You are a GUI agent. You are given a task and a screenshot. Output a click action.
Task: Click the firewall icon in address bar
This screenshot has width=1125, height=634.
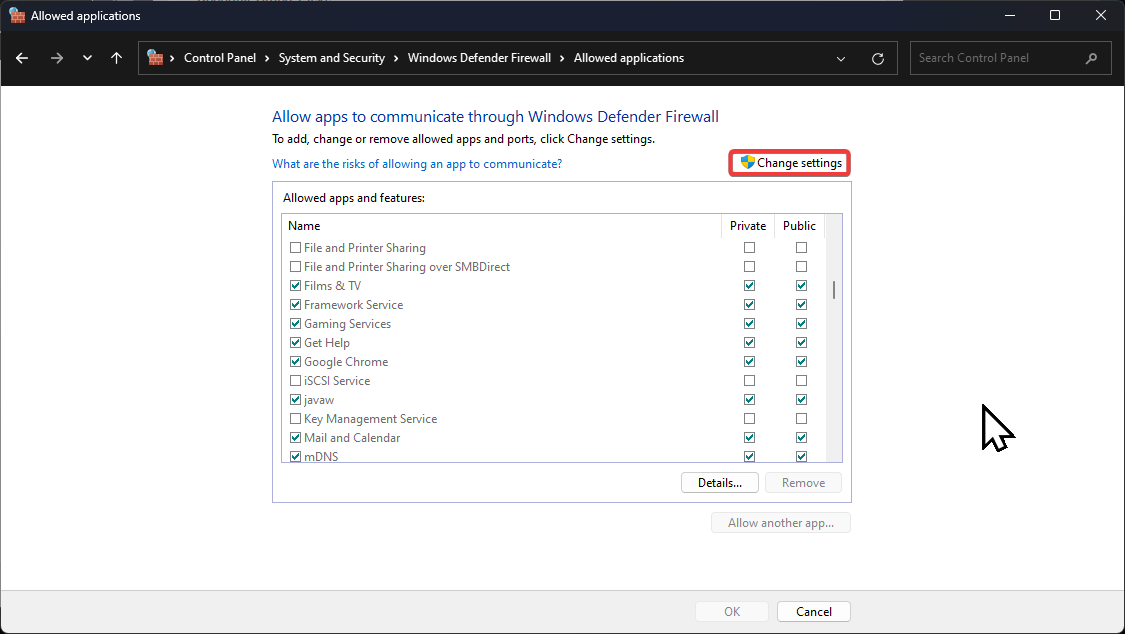pyautogui.click(x=155, y=58)
